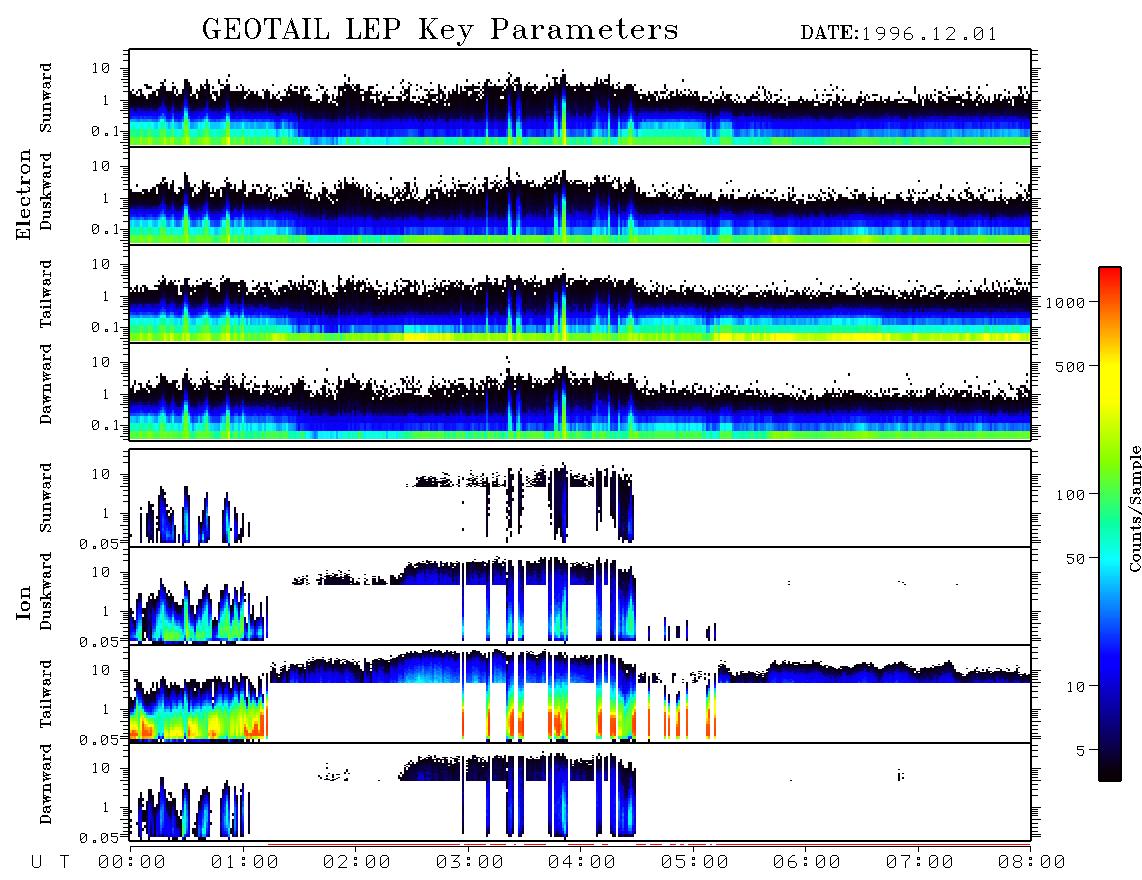
Task: Click the Ion Duskward spectrogram panel
Action: pyautogui.click(x=580, y=596)
